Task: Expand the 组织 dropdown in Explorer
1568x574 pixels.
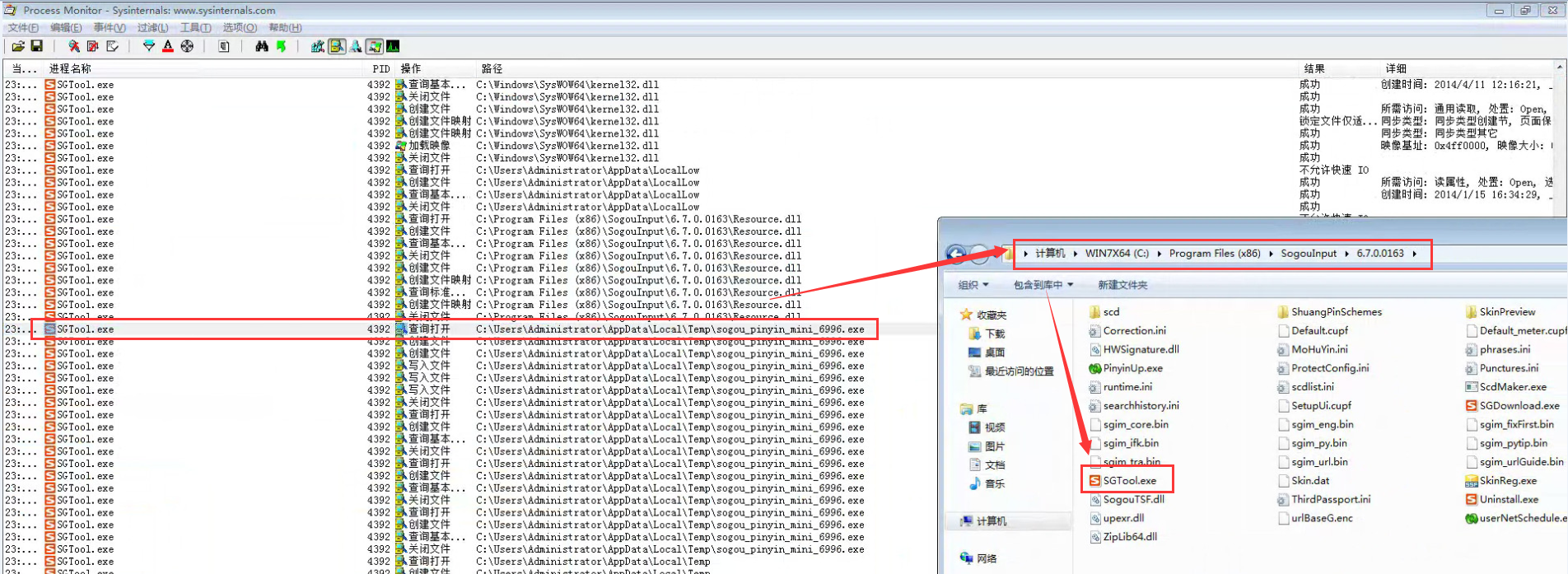Action: click(x=973, y=285)
